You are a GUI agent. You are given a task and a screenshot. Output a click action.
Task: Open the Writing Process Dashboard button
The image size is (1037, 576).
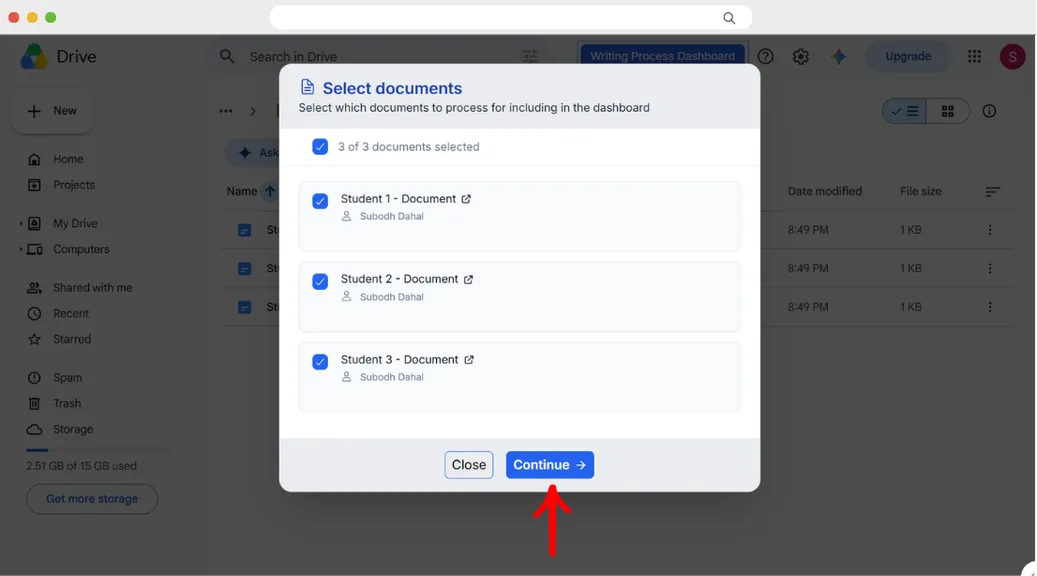point(663,56)
